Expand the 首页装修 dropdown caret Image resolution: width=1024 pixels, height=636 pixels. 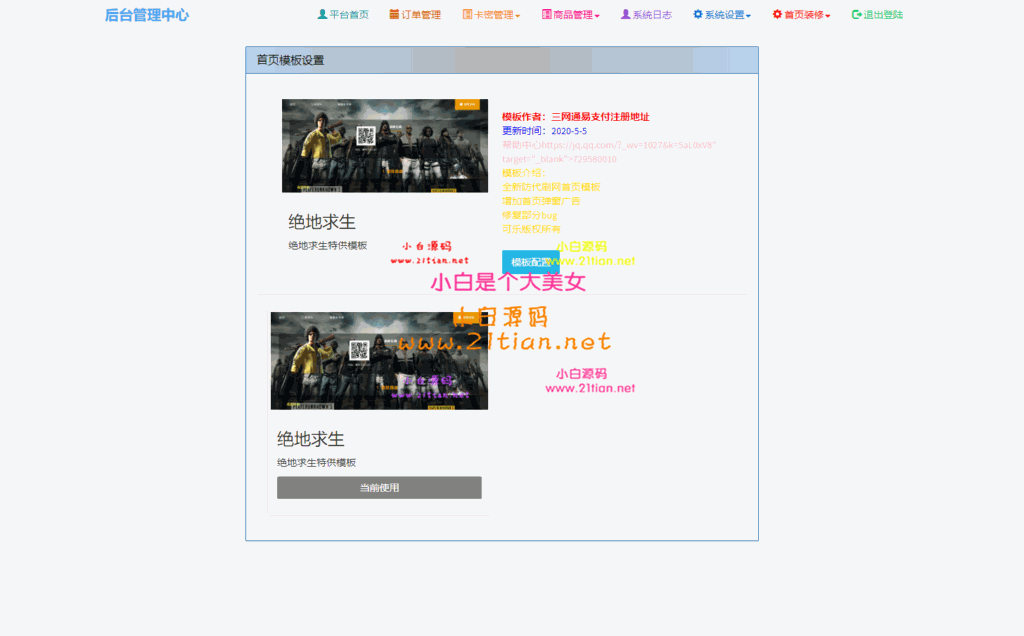coord(827,16)
